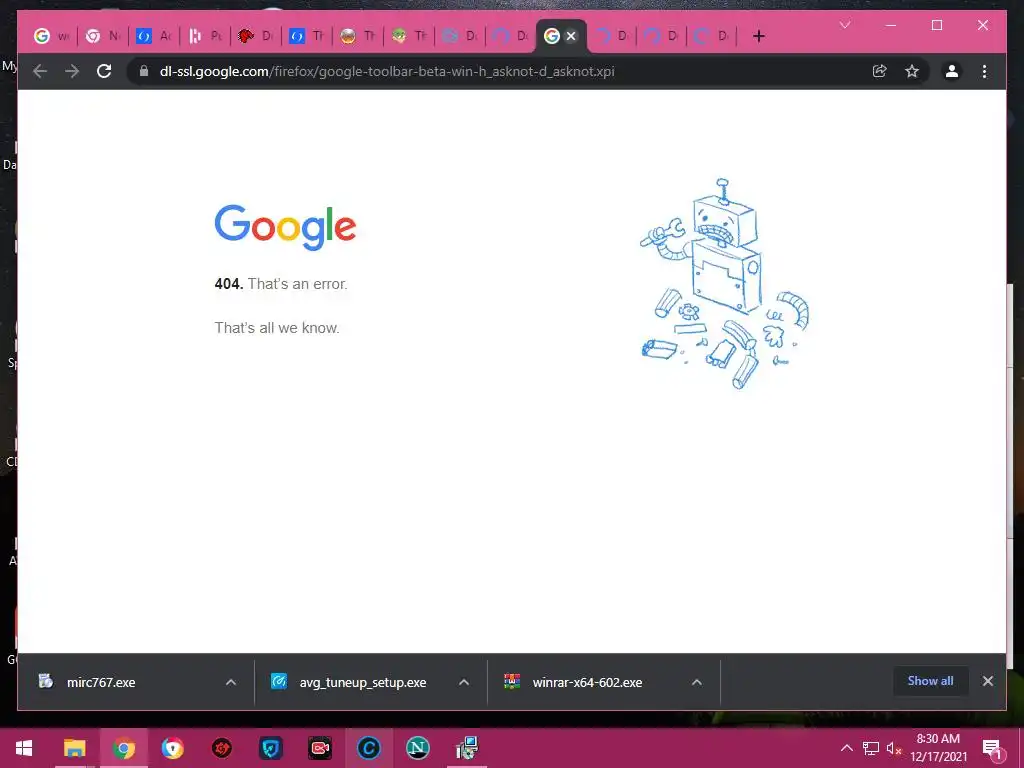Click the Google logo on the error page
Viewport: 1024px width, 768px height.
[285, 227]
